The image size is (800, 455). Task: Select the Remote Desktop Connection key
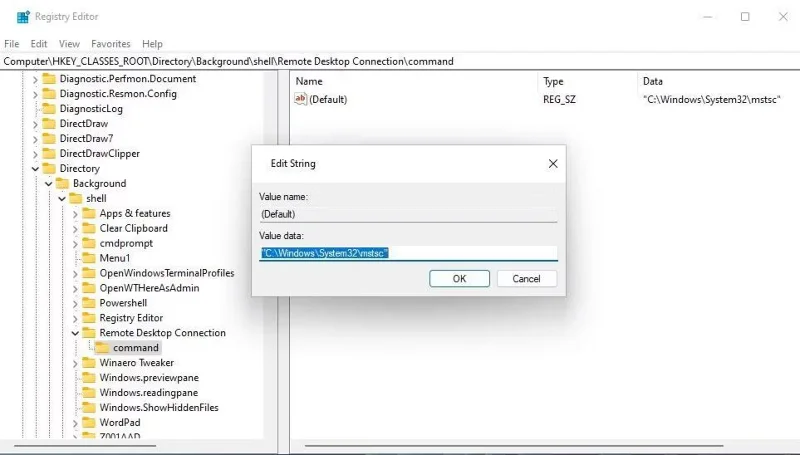(162, 333)
